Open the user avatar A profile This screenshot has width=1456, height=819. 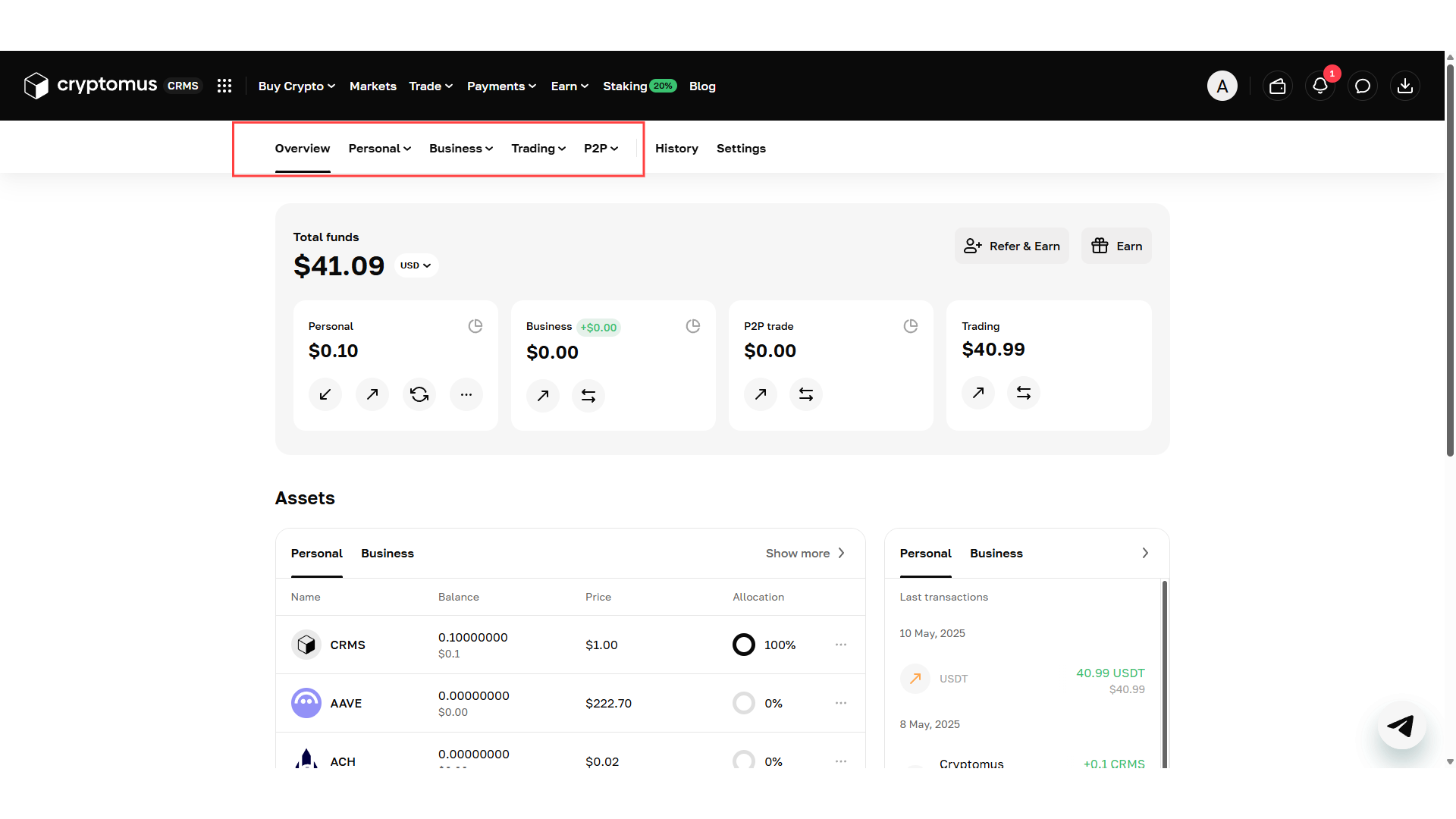[1222, 86]
